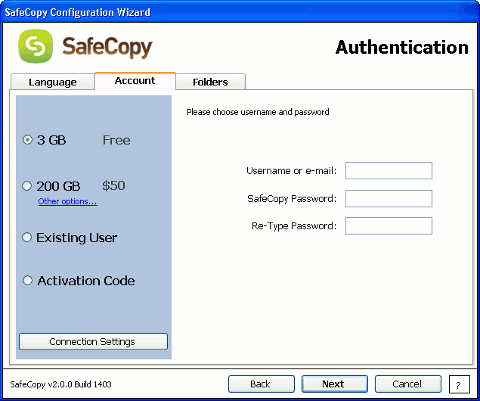Click the 'Please choose username and password' text
The width and height of the screenshot is (480, 401).
(x=258, y=112)
